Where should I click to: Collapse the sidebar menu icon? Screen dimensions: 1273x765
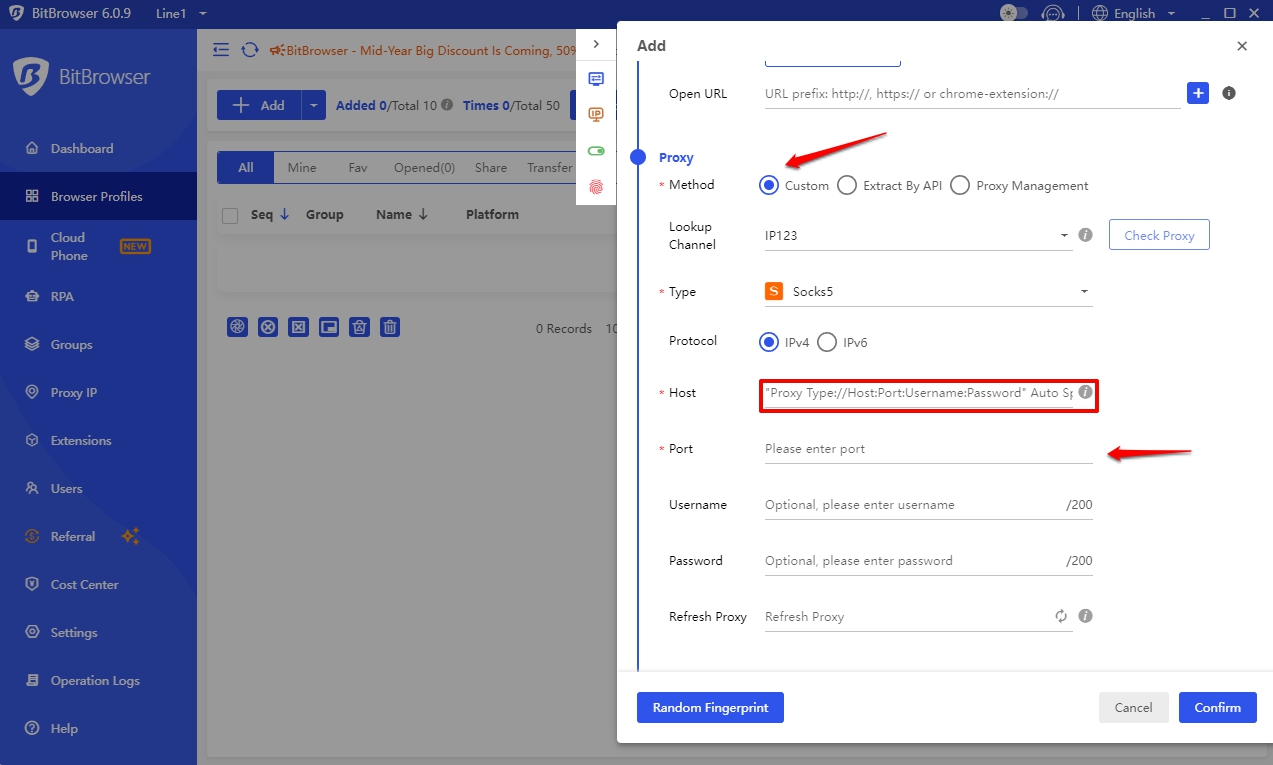tap(221, 50)
